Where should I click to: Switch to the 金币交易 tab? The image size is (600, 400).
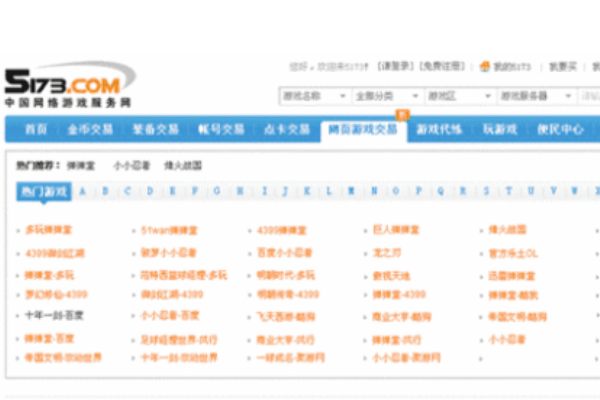tap(90, 129)
